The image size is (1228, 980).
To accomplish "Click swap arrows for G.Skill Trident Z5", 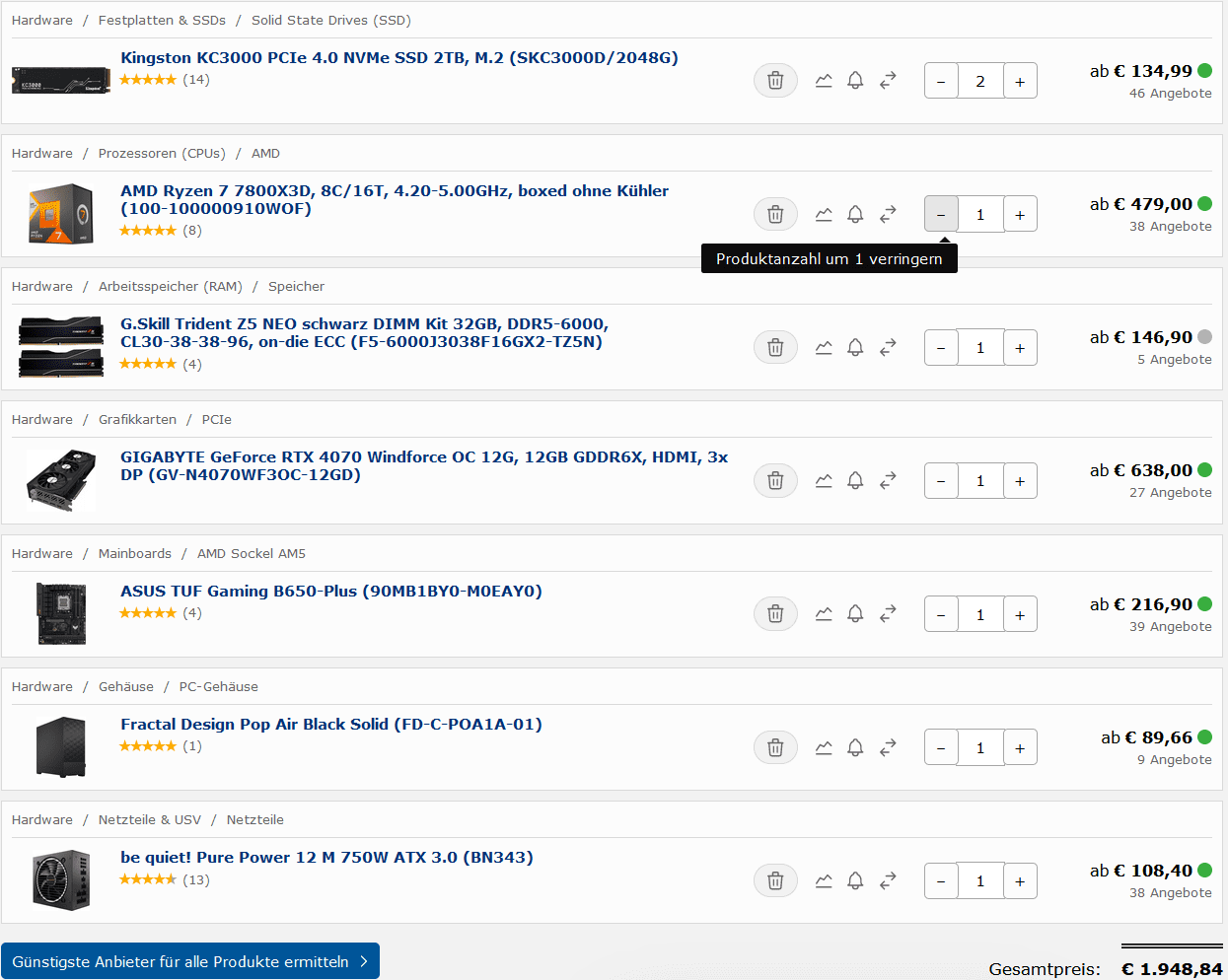I will (888, 347).
